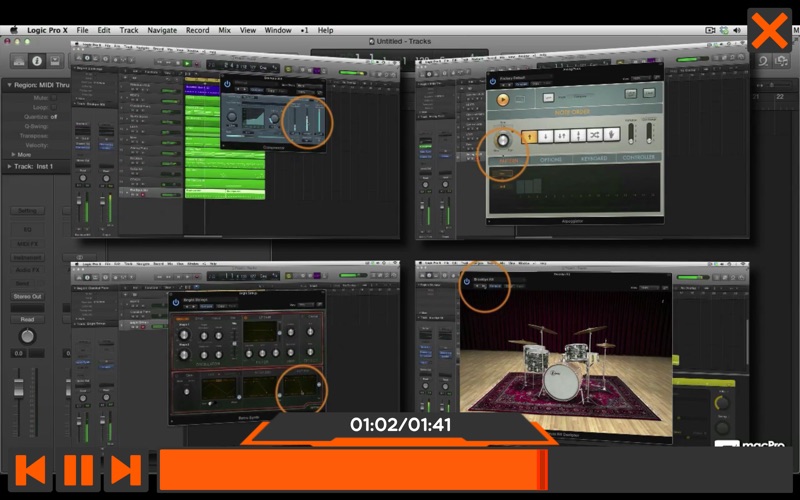Click the 0.0 volume value field
This screenshot has height=500, width=800.
point(19,353)
